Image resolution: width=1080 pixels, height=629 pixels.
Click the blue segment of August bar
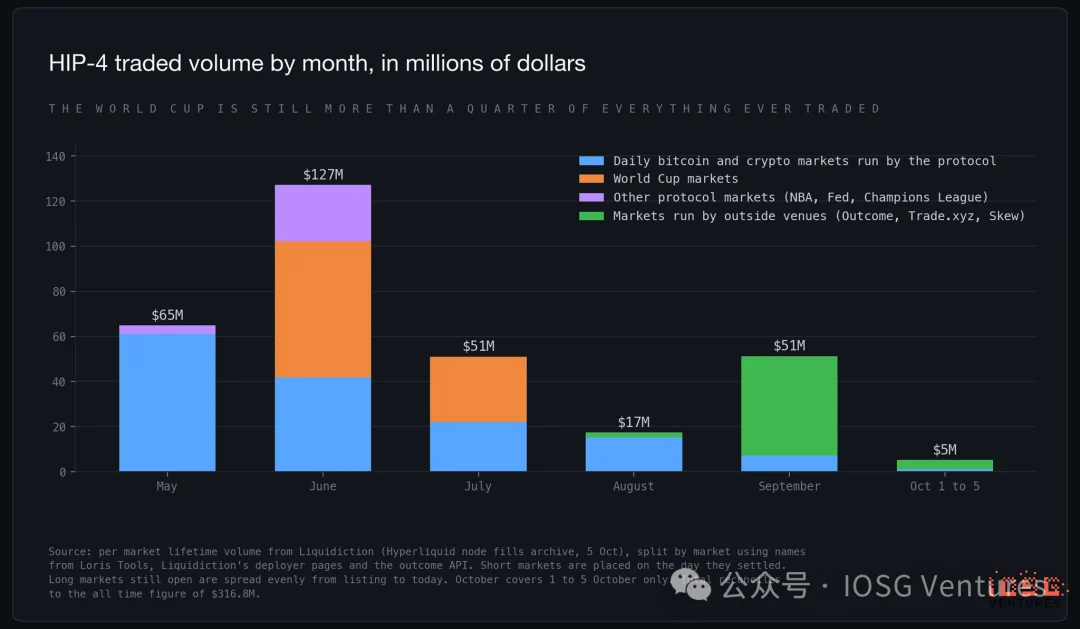point(634,455)
